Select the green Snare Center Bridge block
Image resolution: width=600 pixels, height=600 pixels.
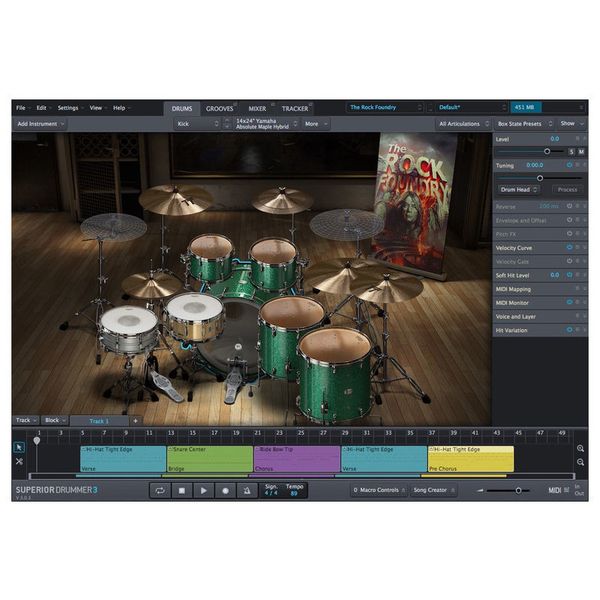[210, 459]
